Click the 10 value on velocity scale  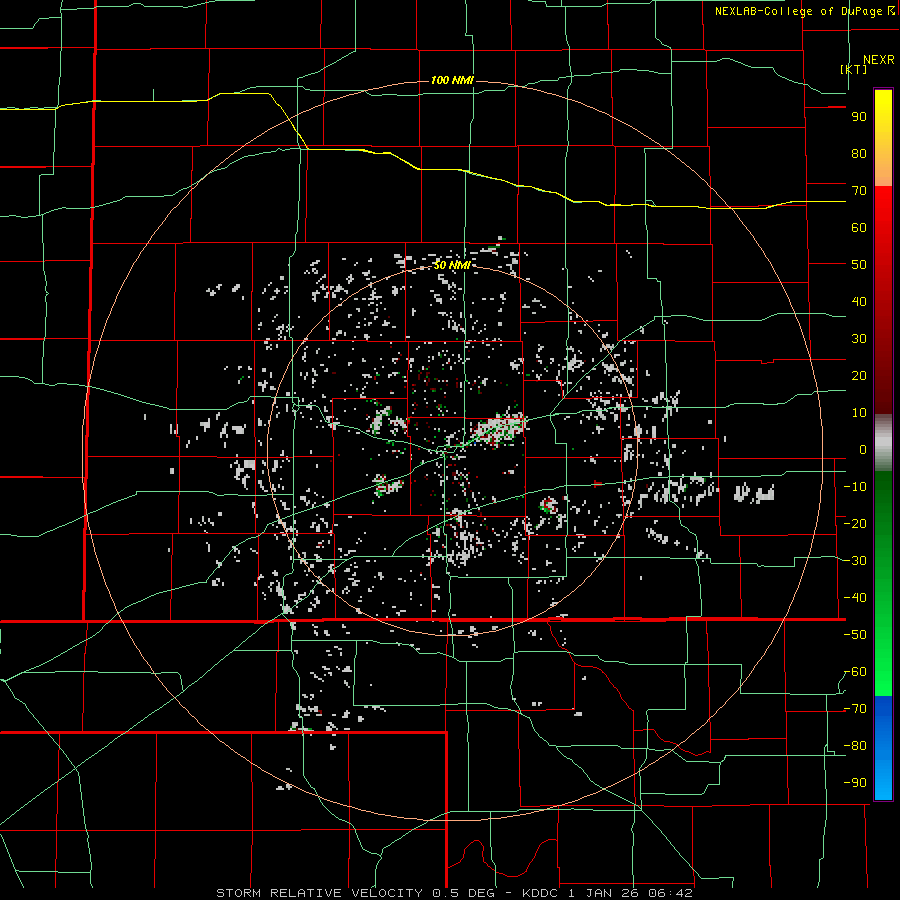[859, 413]
